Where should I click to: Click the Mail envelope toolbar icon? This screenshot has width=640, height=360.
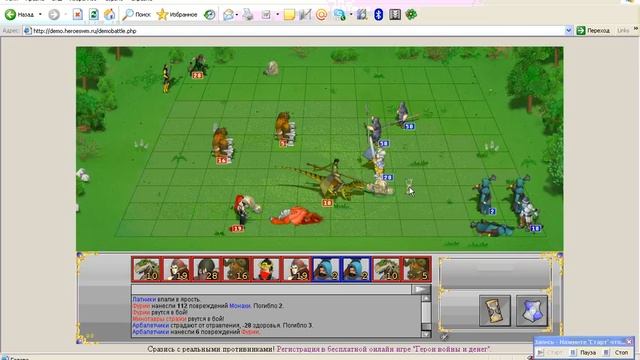tap(228, 15)
